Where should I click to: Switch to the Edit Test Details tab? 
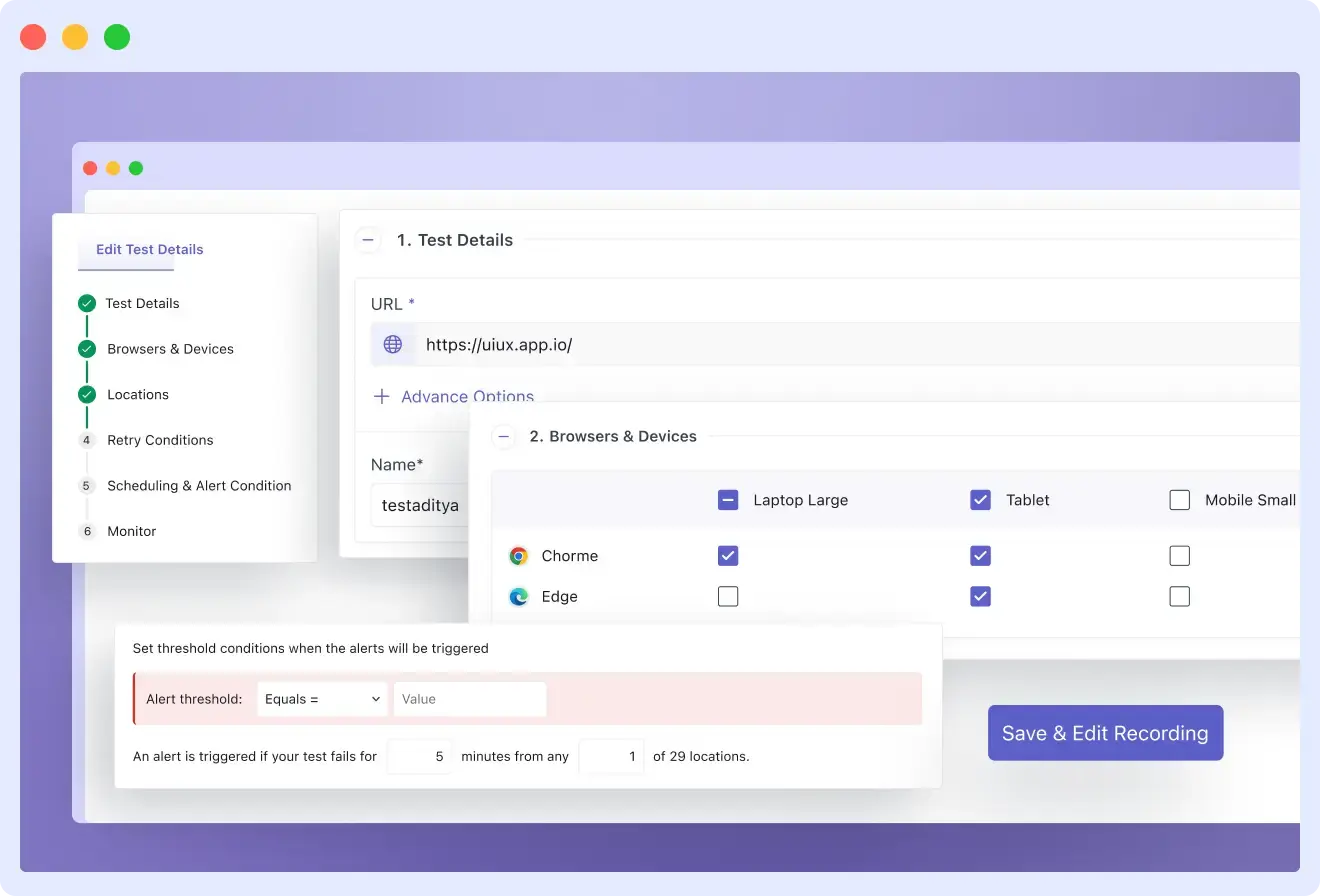coord(148,249)
